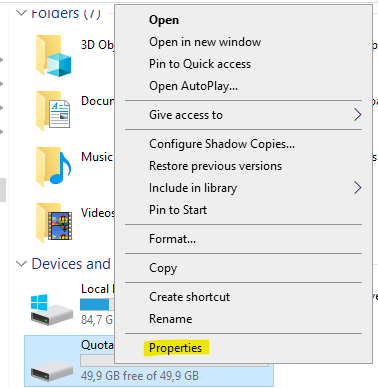This screenshot has height=388, width=378.
Task: Expand the Include in library submenu arrow
Action: click(358, 188)
